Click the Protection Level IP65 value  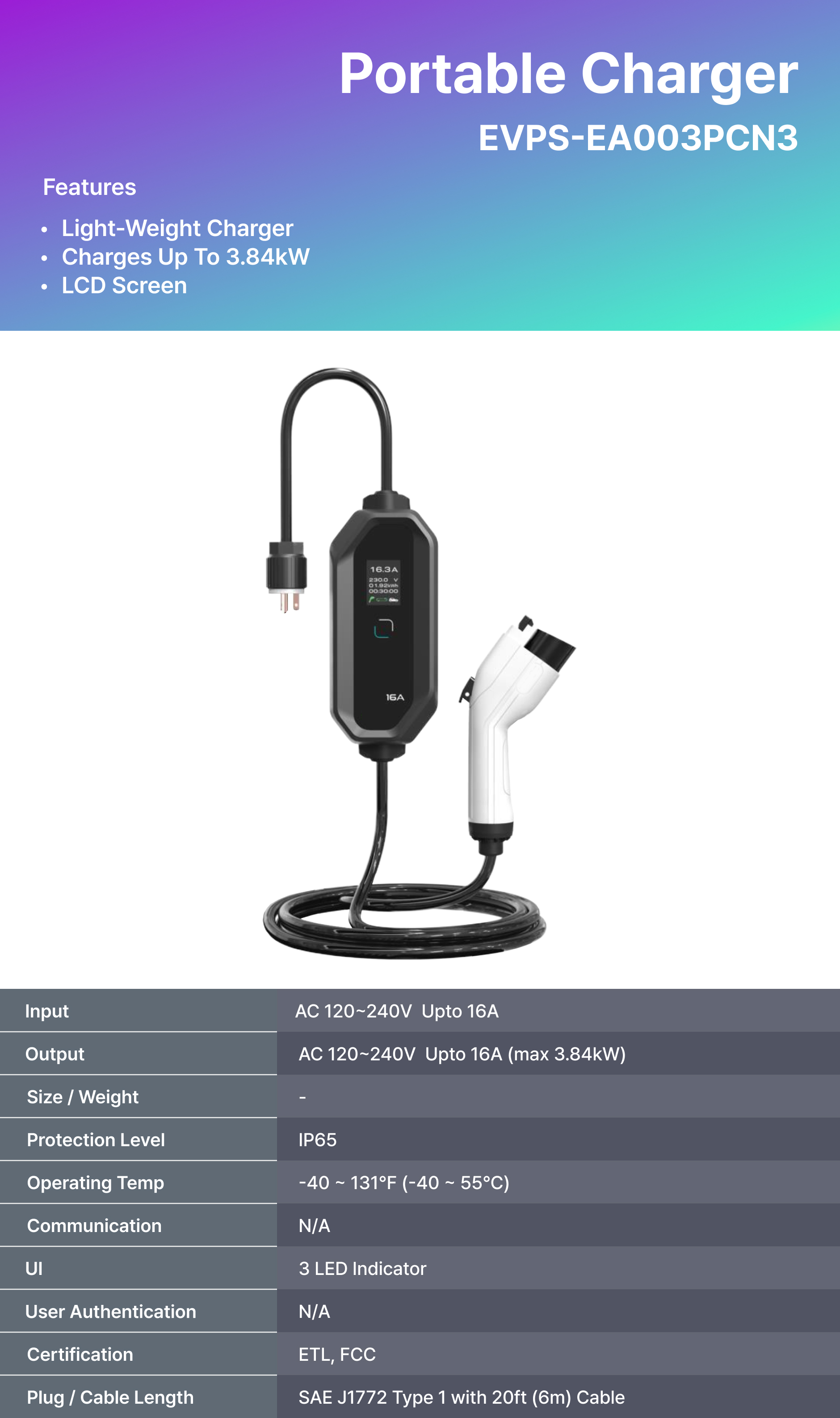coord(318,1140)
